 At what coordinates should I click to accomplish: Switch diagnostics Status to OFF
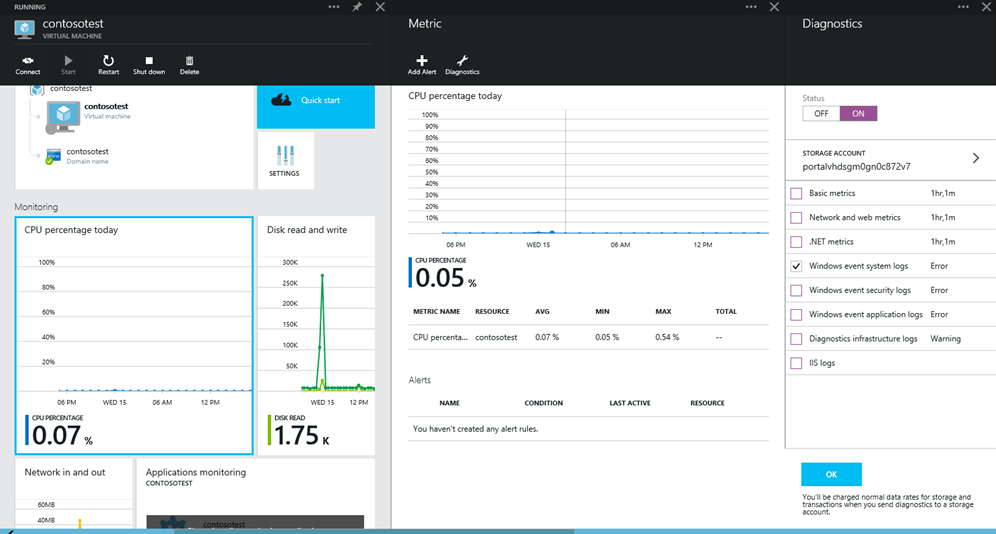click(821, 114)
